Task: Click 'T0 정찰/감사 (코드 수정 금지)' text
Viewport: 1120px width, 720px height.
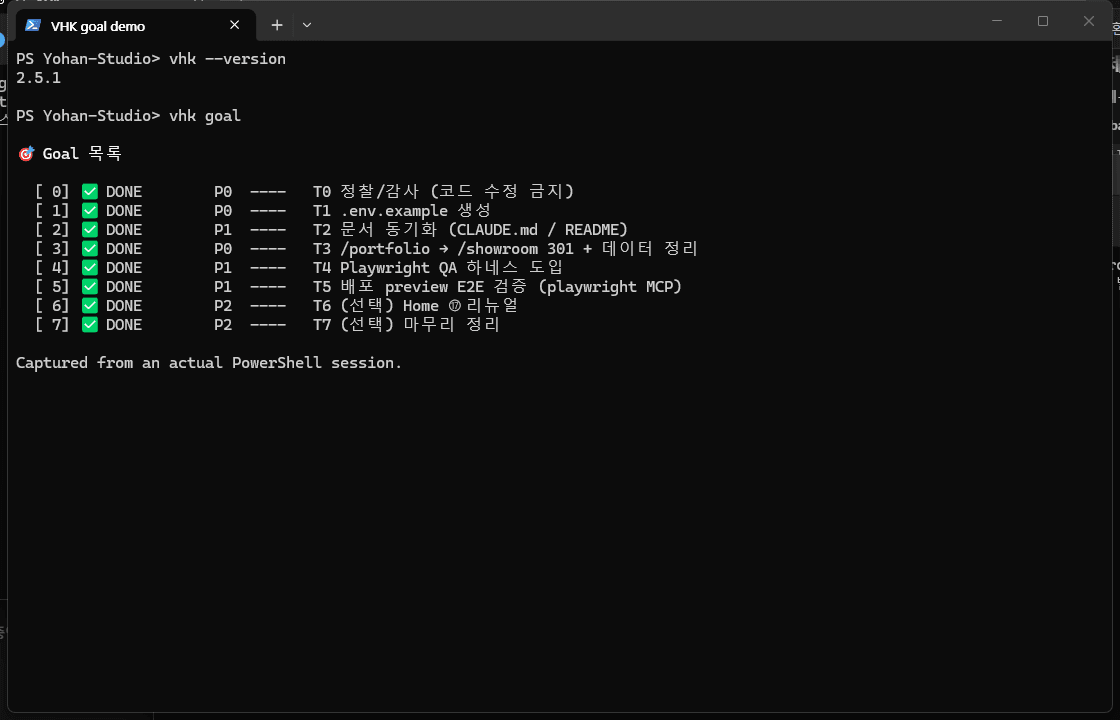Action: tap(443, 191)
